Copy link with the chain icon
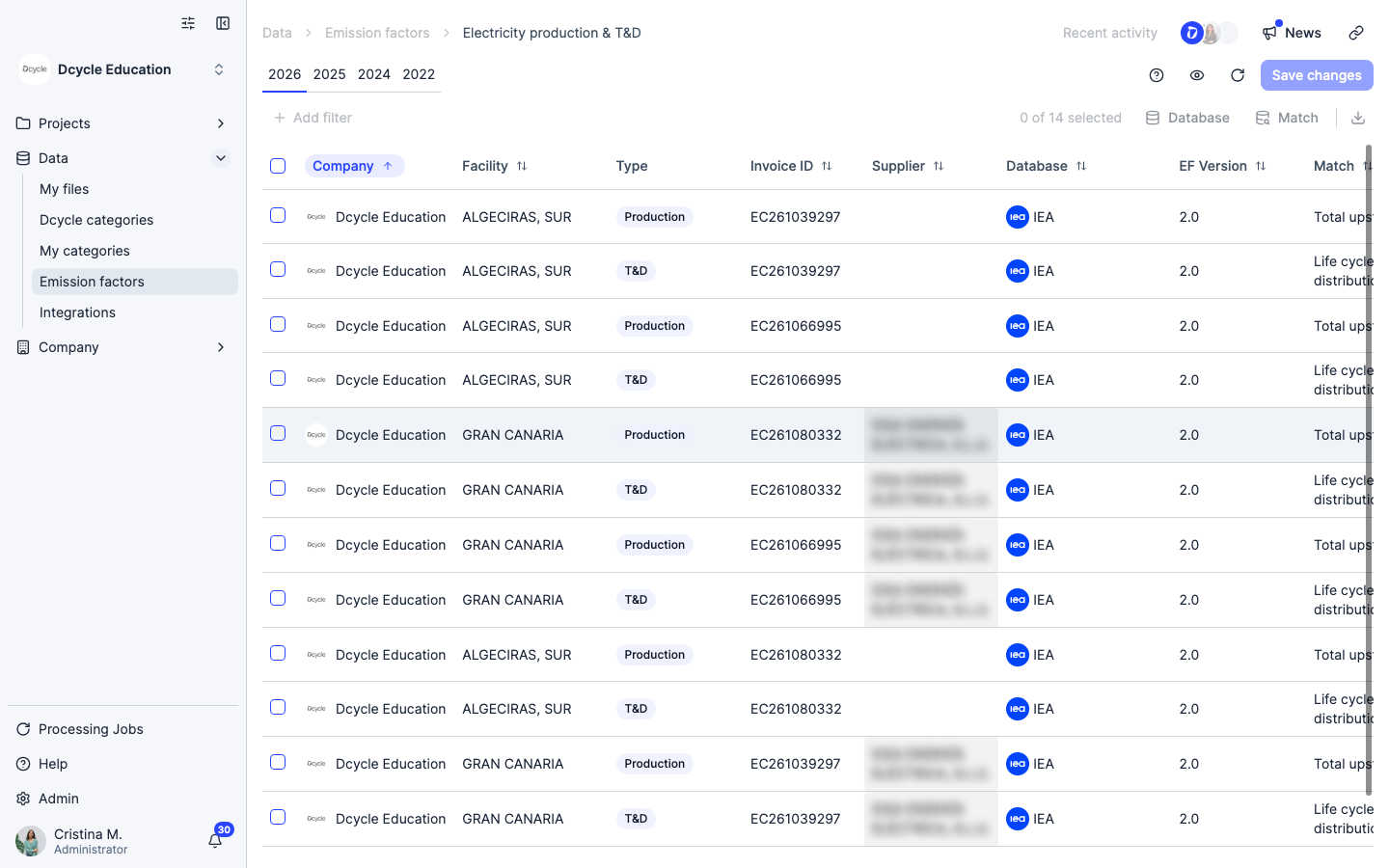This screenshot has width=1389, height=868. (1356, 33)
